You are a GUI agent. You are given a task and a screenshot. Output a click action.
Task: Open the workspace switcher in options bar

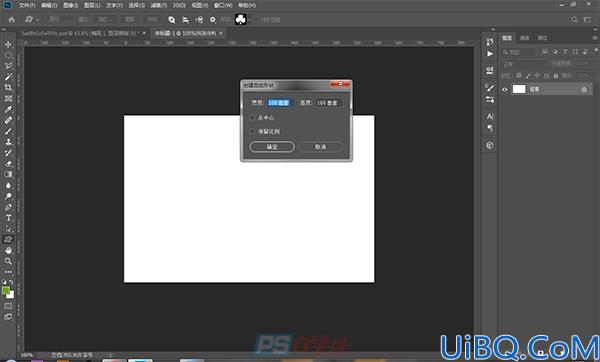587,20
